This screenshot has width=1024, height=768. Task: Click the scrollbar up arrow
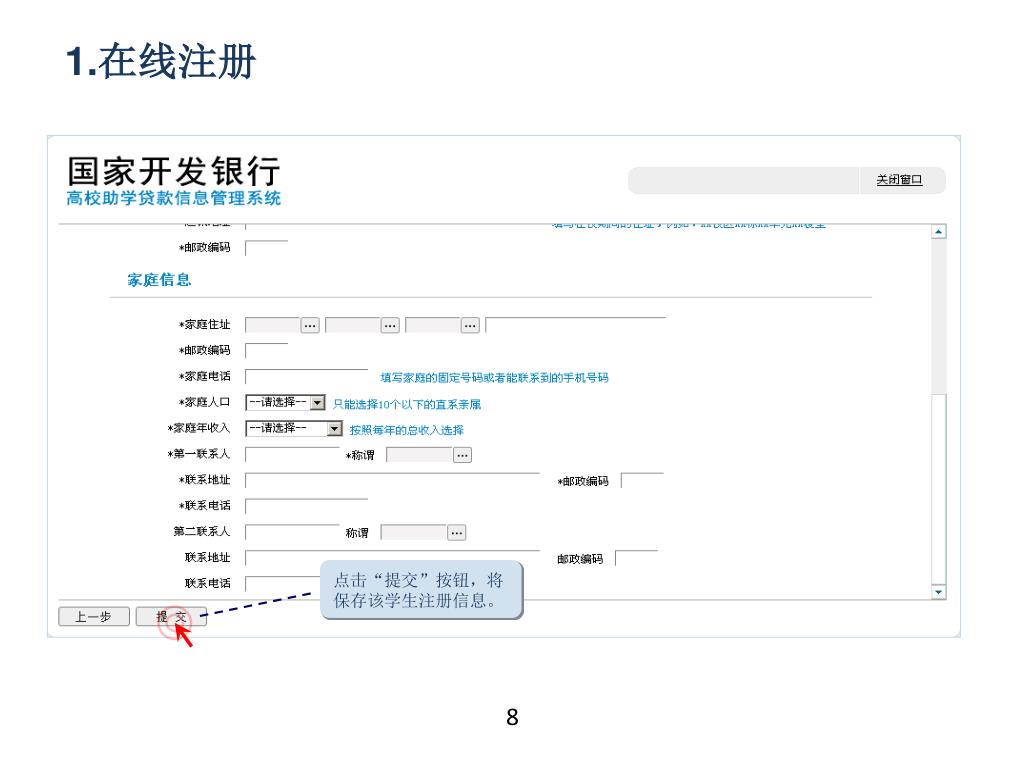click(x=938, y=232)
